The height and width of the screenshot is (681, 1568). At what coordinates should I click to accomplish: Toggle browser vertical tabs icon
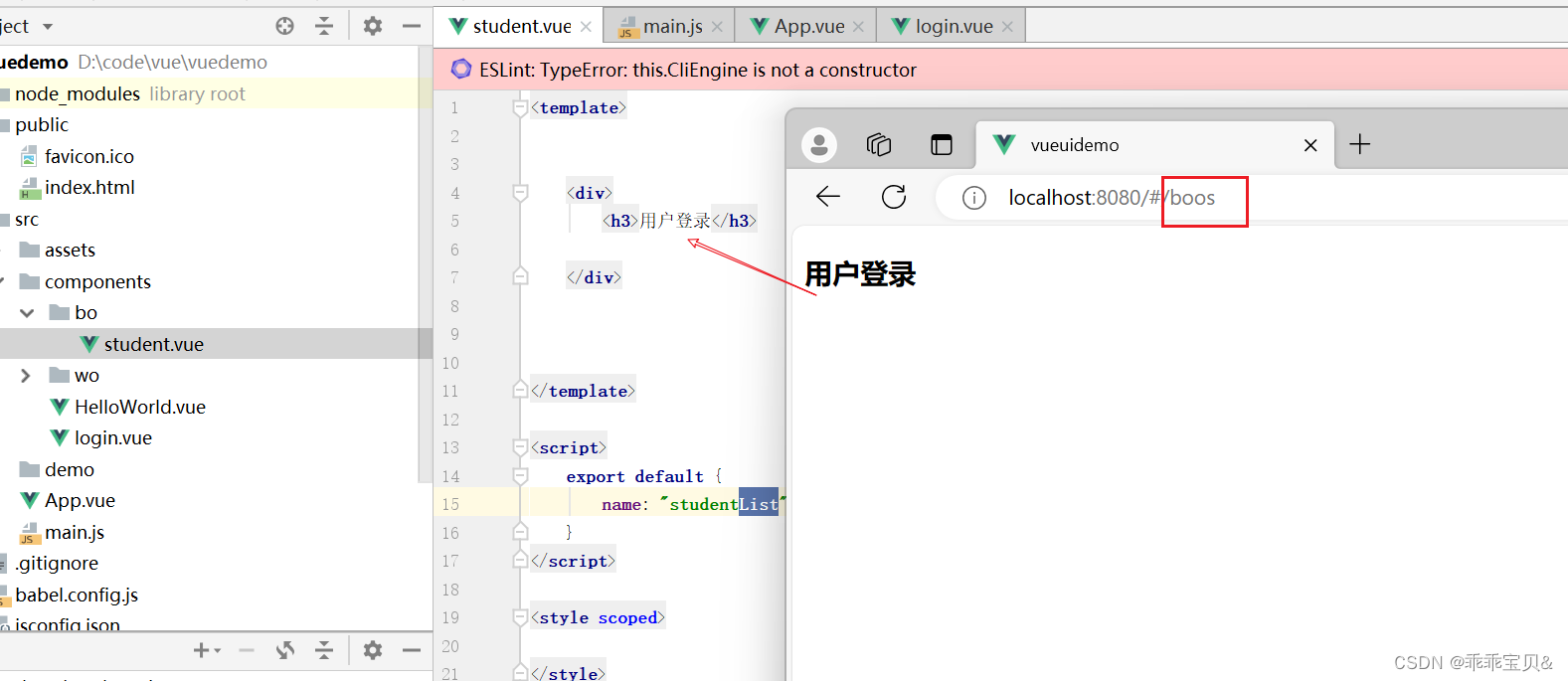pos(942,145)
